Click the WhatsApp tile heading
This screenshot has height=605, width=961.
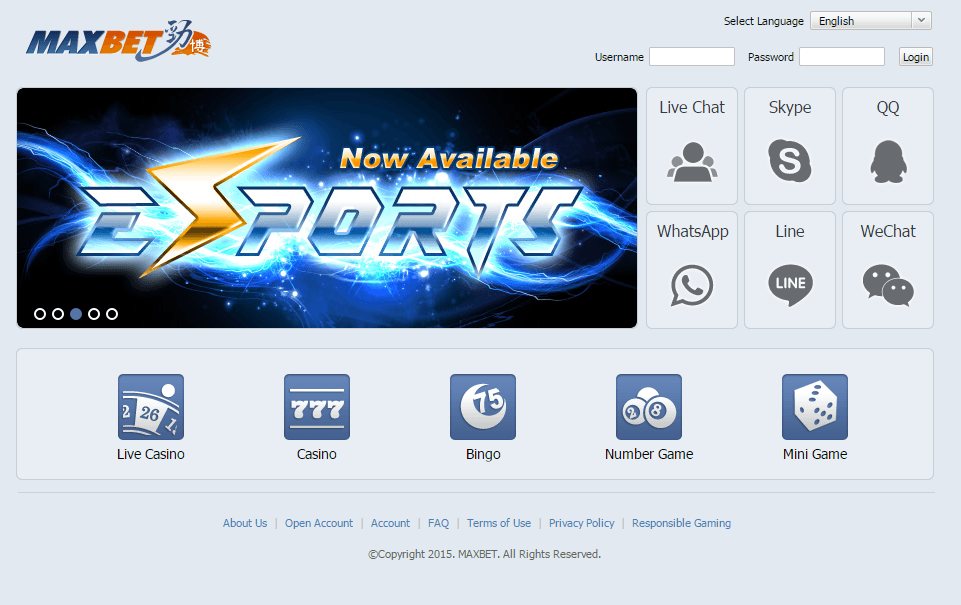coord(693,232)
